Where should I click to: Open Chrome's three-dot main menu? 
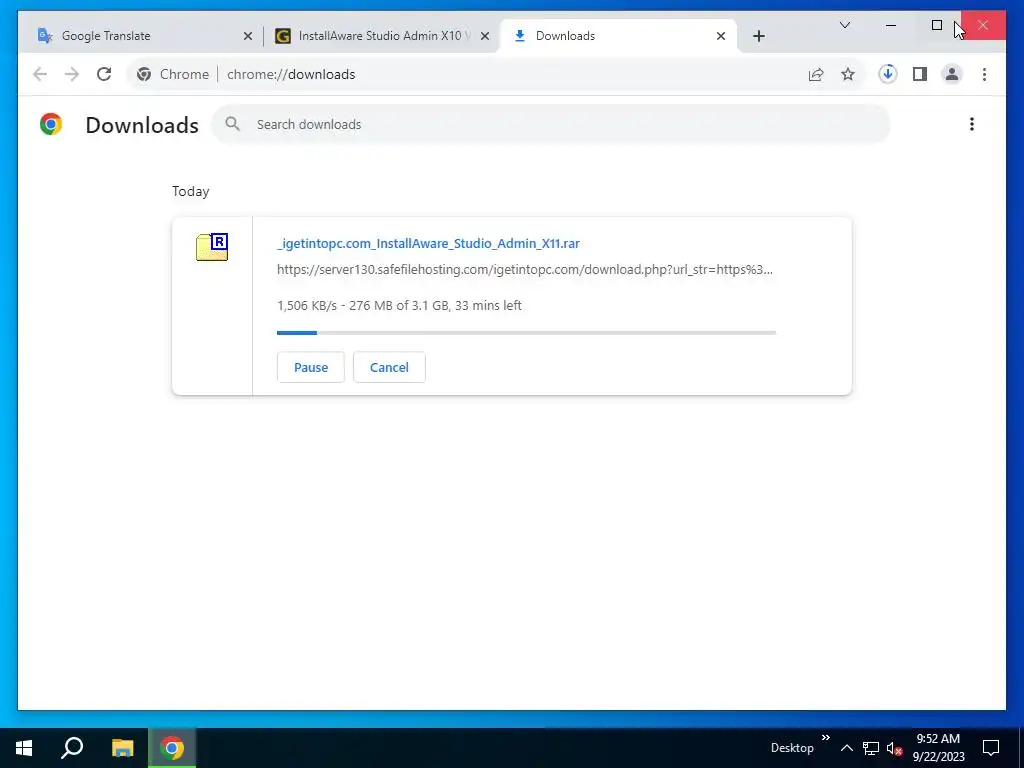tap(984, 74)
